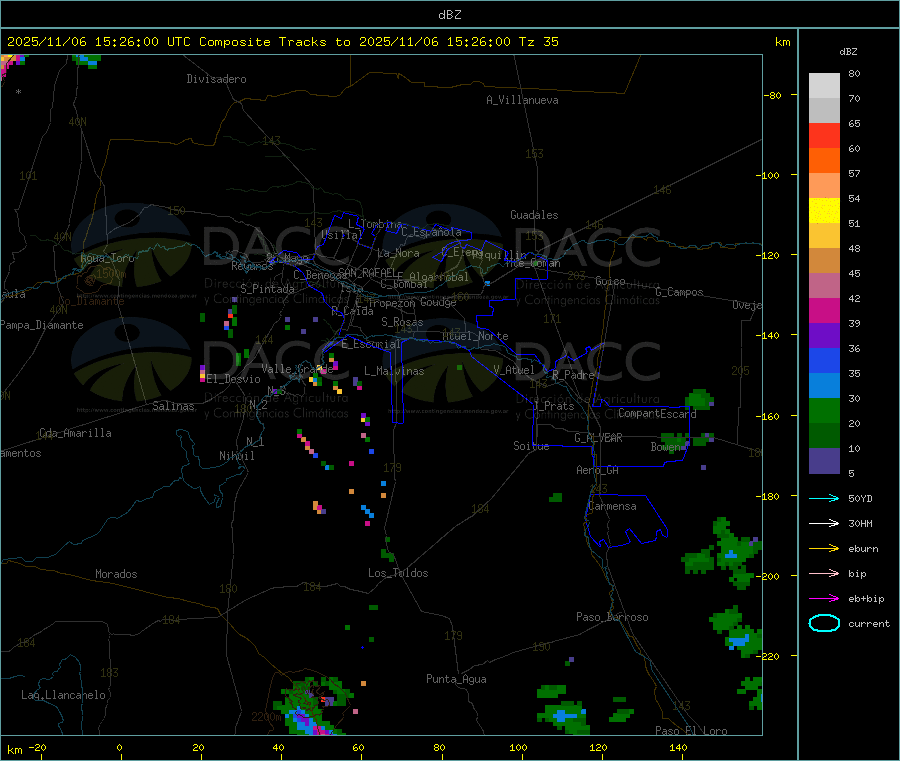Pick the dark slate 5-10 dBZ swatch
The width and height of the screenshot is (900, 761).
(x=824, y=461)
